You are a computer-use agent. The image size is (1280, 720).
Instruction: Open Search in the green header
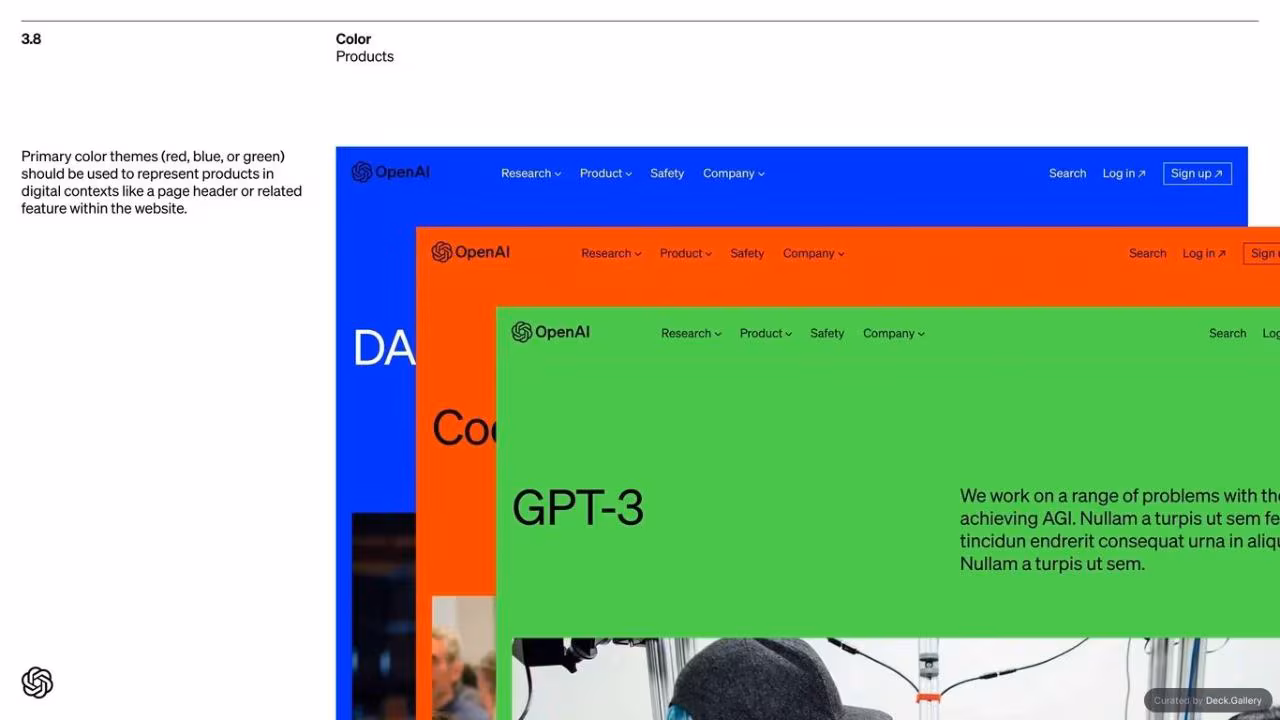1227,333
